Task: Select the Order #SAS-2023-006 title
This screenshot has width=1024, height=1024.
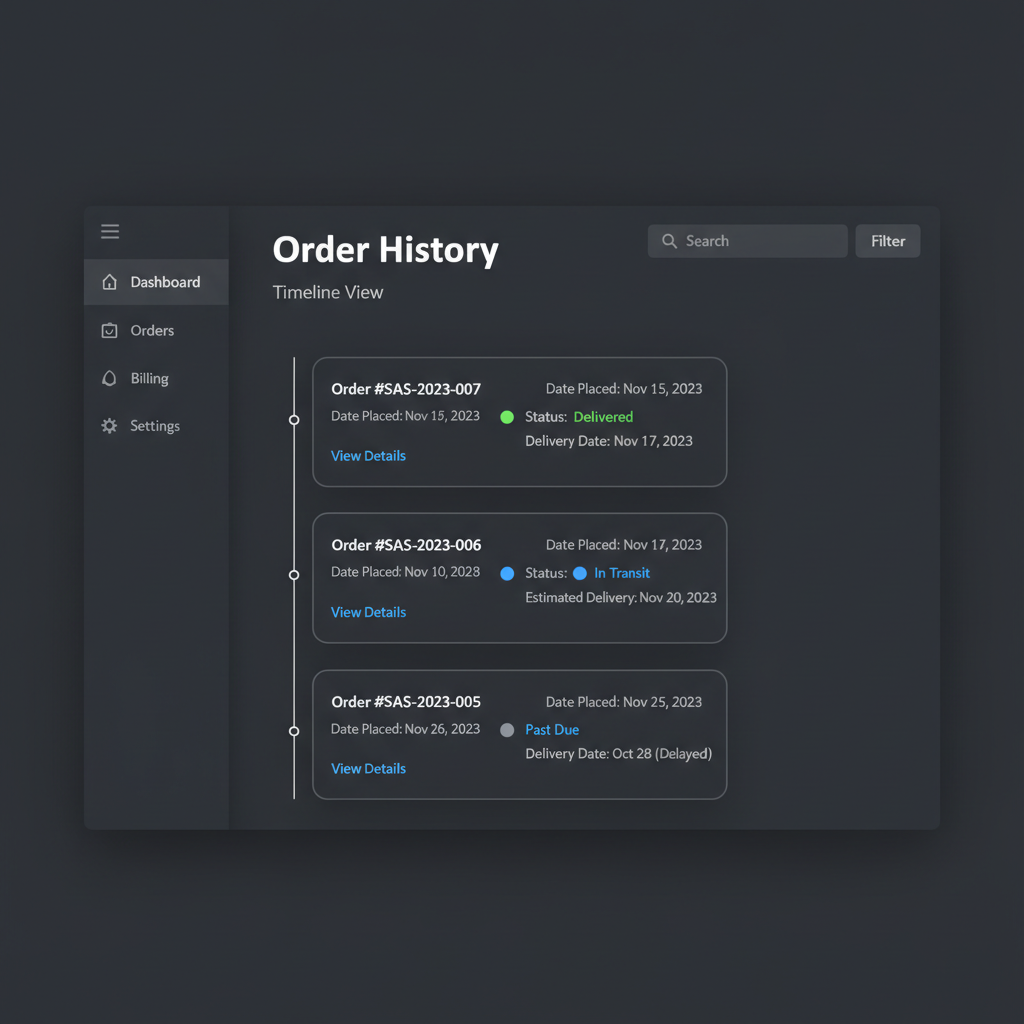Action: point(406,545)
